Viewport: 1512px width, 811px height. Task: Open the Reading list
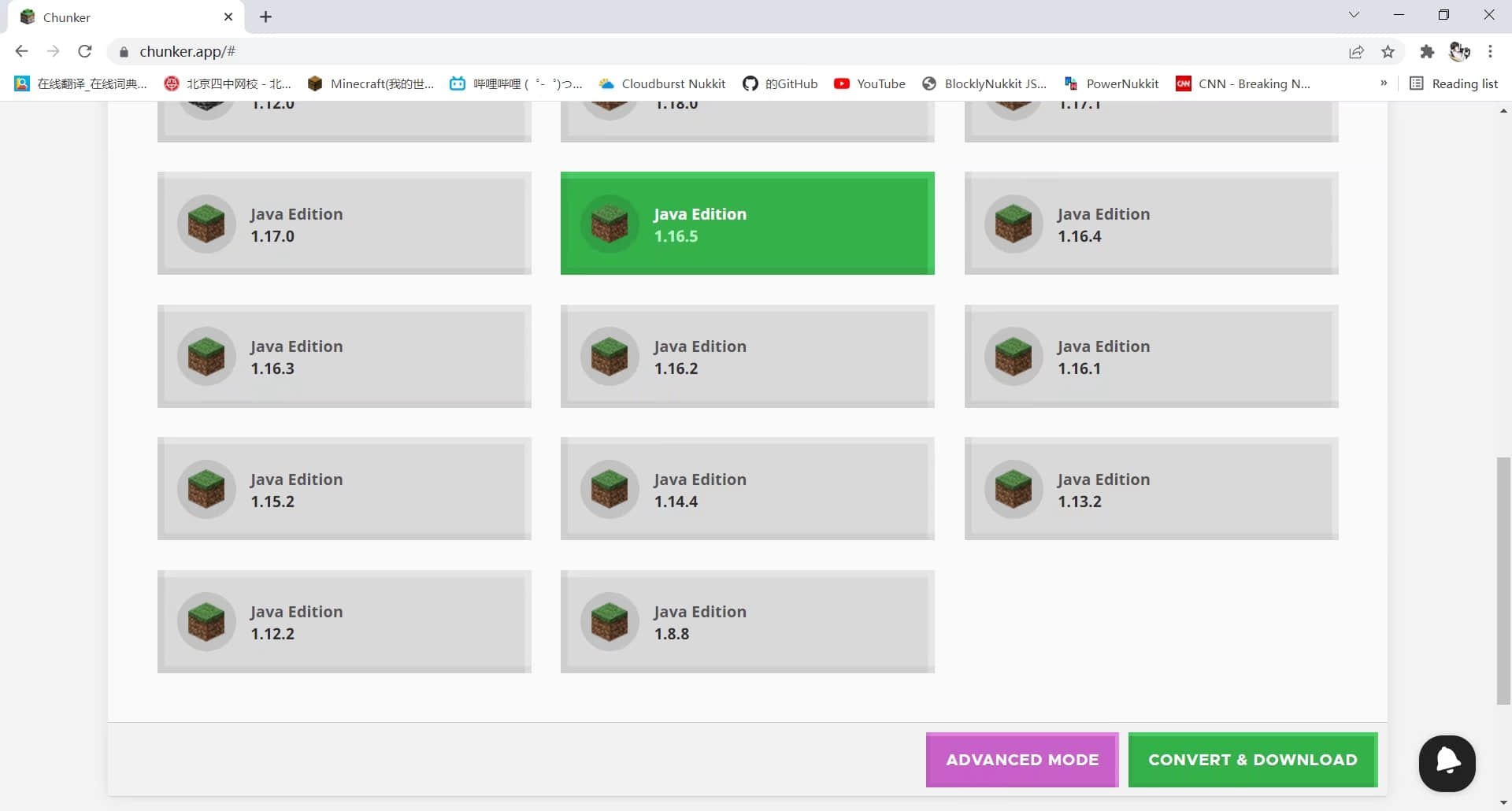click(x=1454, y=83)
